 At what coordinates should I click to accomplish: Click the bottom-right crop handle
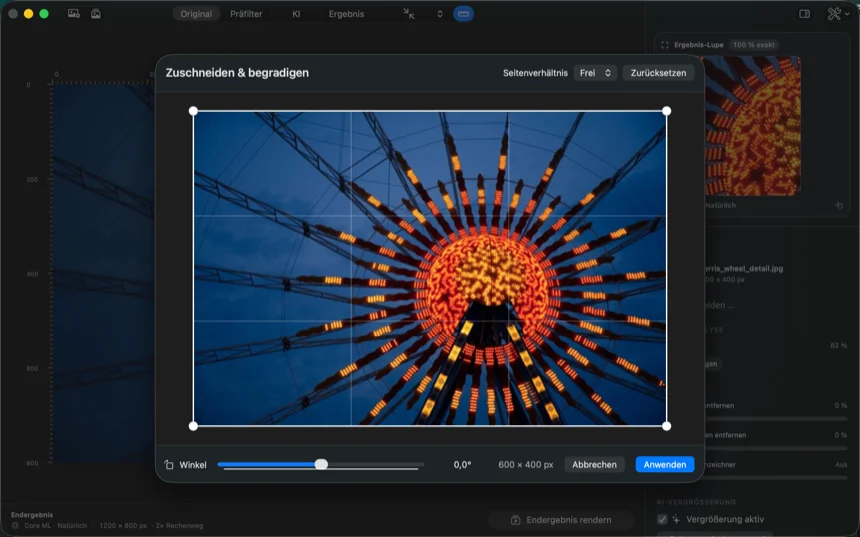pyautogui.click(x=666, y=426)
